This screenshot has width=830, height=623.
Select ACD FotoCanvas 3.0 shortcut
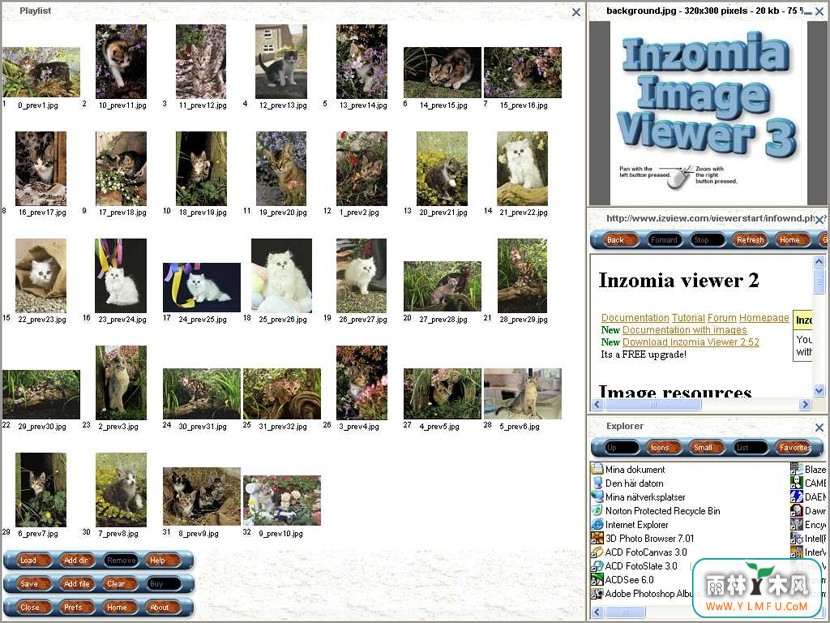pos(639,552)
